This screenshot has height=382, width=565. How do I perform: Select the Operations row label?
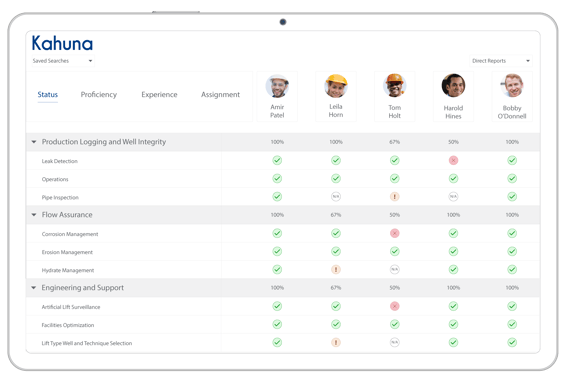tap(55, 179)
